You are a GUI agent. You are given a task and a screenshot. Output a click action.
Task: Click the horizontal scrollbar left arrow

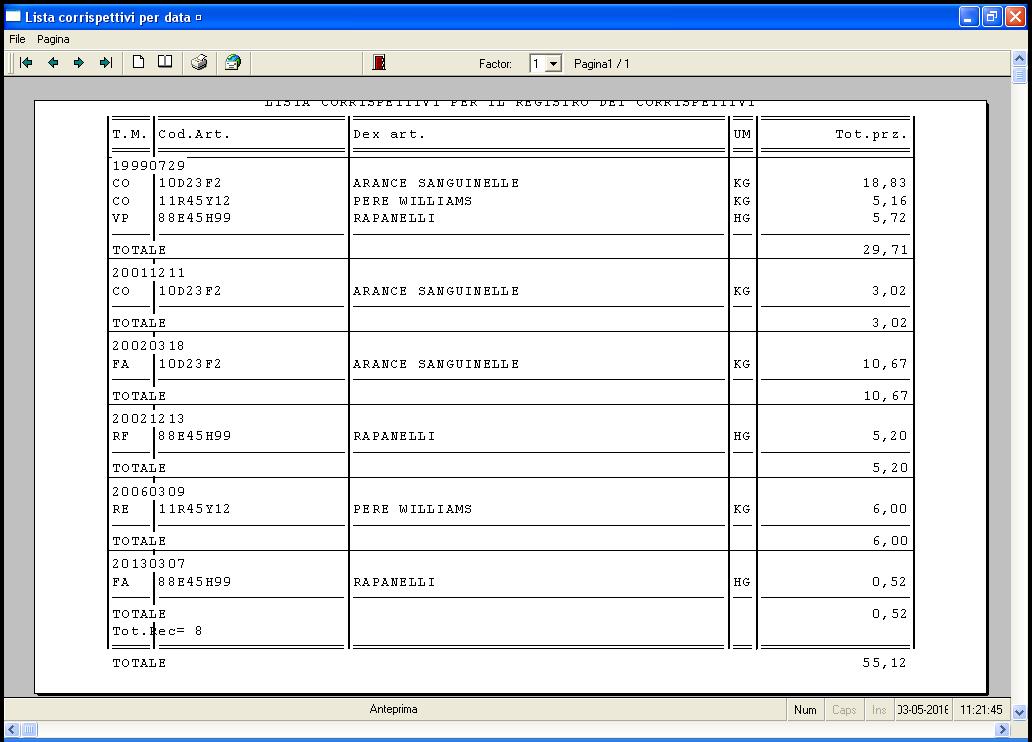tap(12, 729)
